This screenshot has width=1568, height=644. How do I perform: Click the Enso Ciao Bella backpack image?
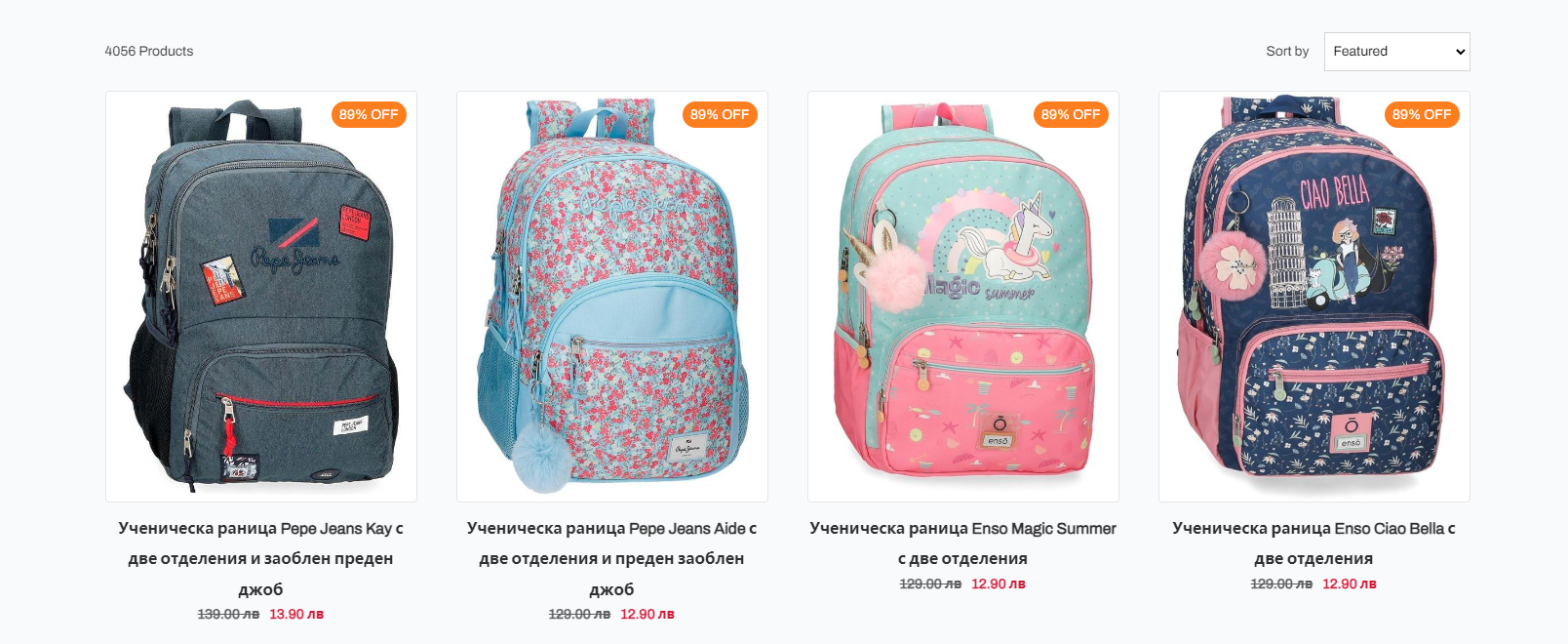(1314, 297)
